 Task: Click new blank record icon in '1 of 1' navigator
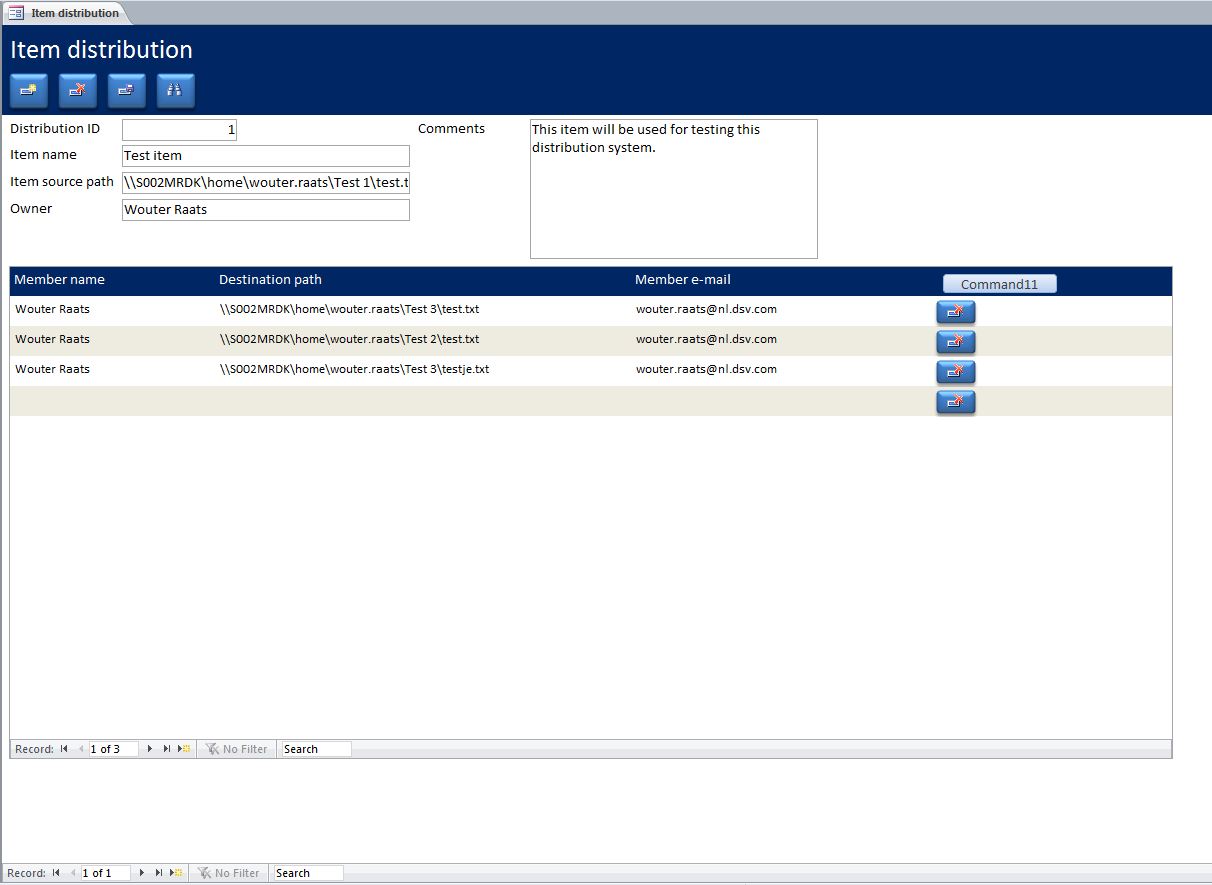coord(176,873)
